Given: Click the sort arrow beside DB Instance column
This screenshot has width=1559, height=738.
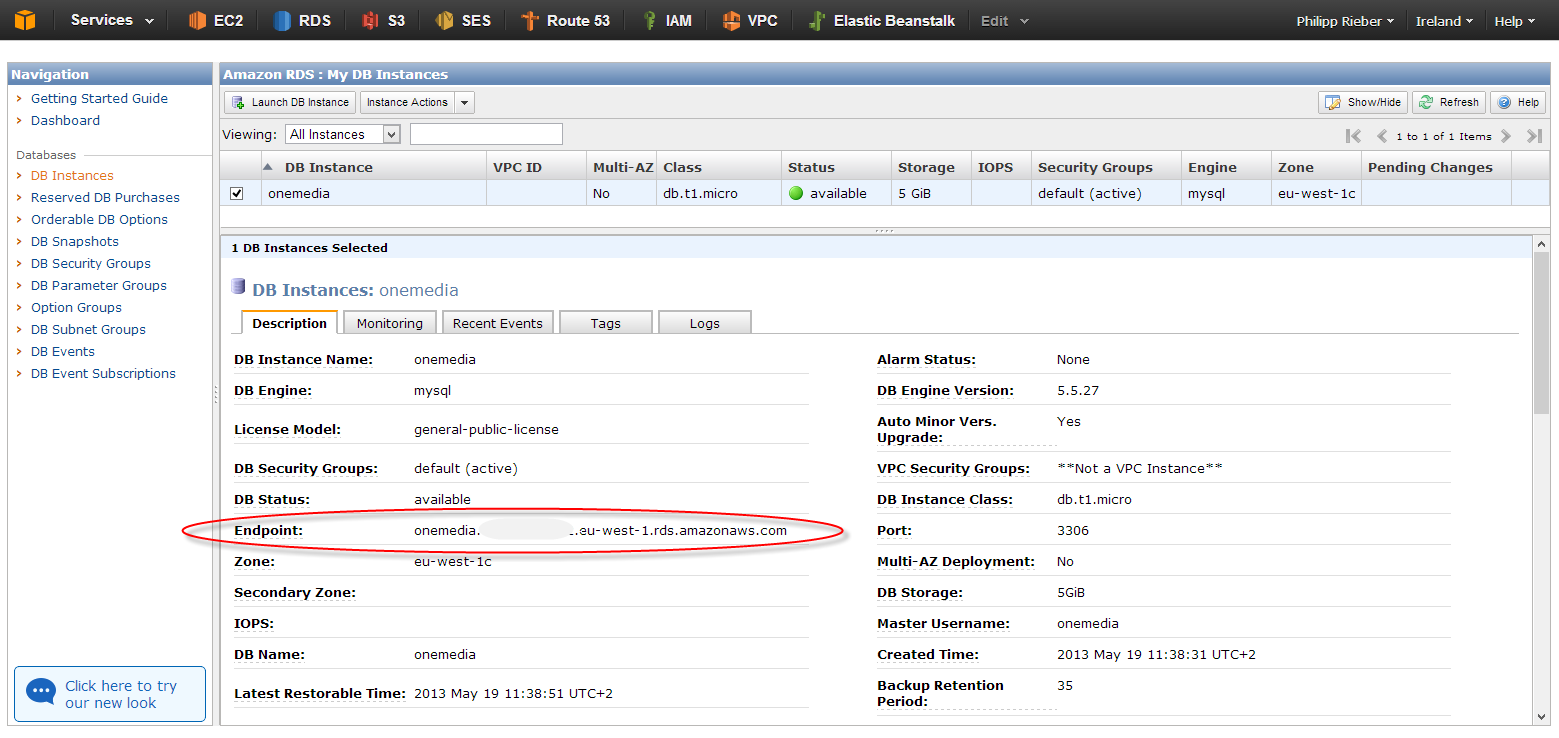Looking at the screenshot, I should (268, 167).
